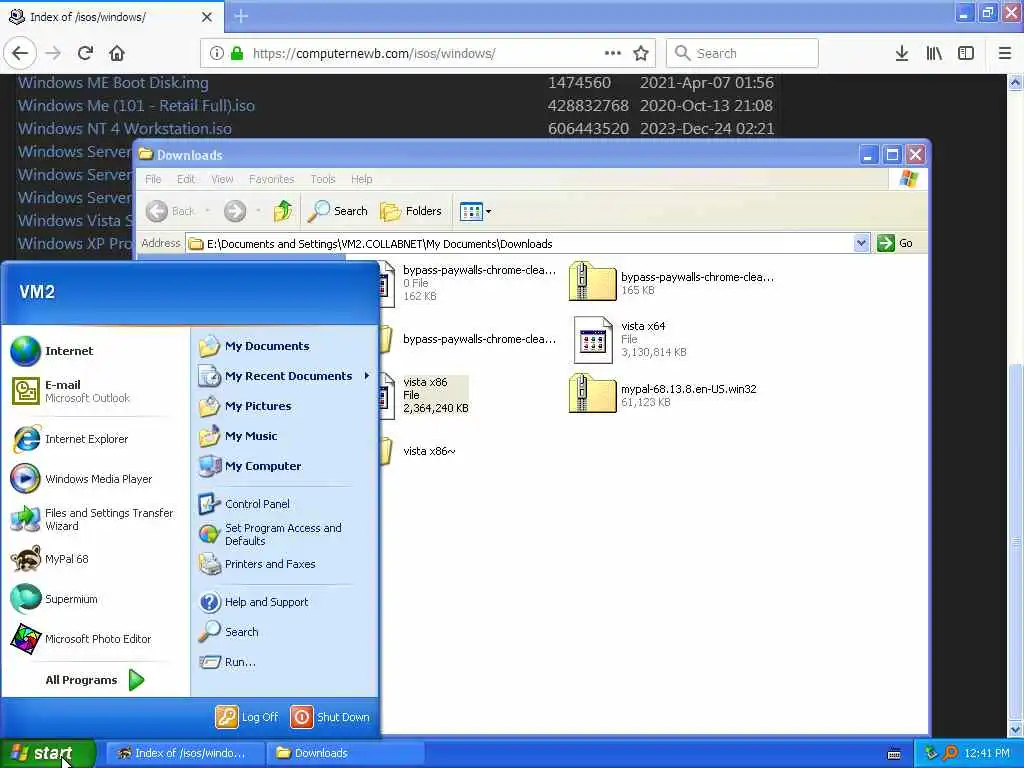Screen dimensions: 1024x768
Task: Click the Up folder toolbar icon
Action: point(283,211)
